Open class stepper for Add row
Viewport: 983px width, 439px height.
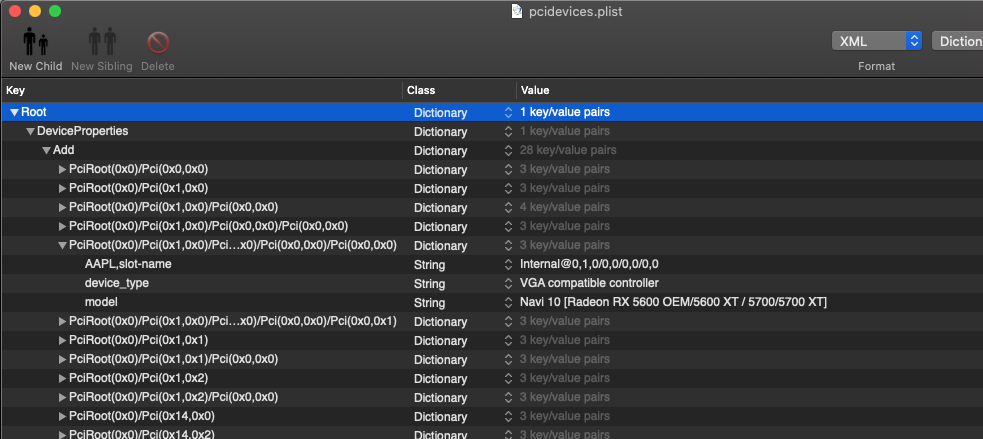coord(508,151)
